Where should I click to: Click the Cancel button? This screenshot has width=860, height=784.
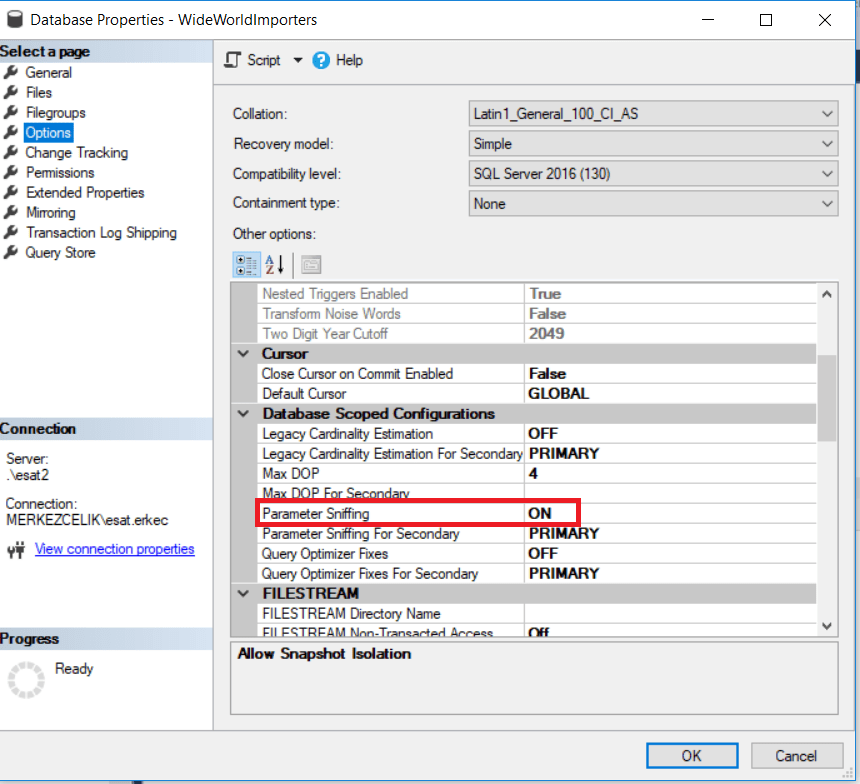pyautogui.click(x=796, y=755)
